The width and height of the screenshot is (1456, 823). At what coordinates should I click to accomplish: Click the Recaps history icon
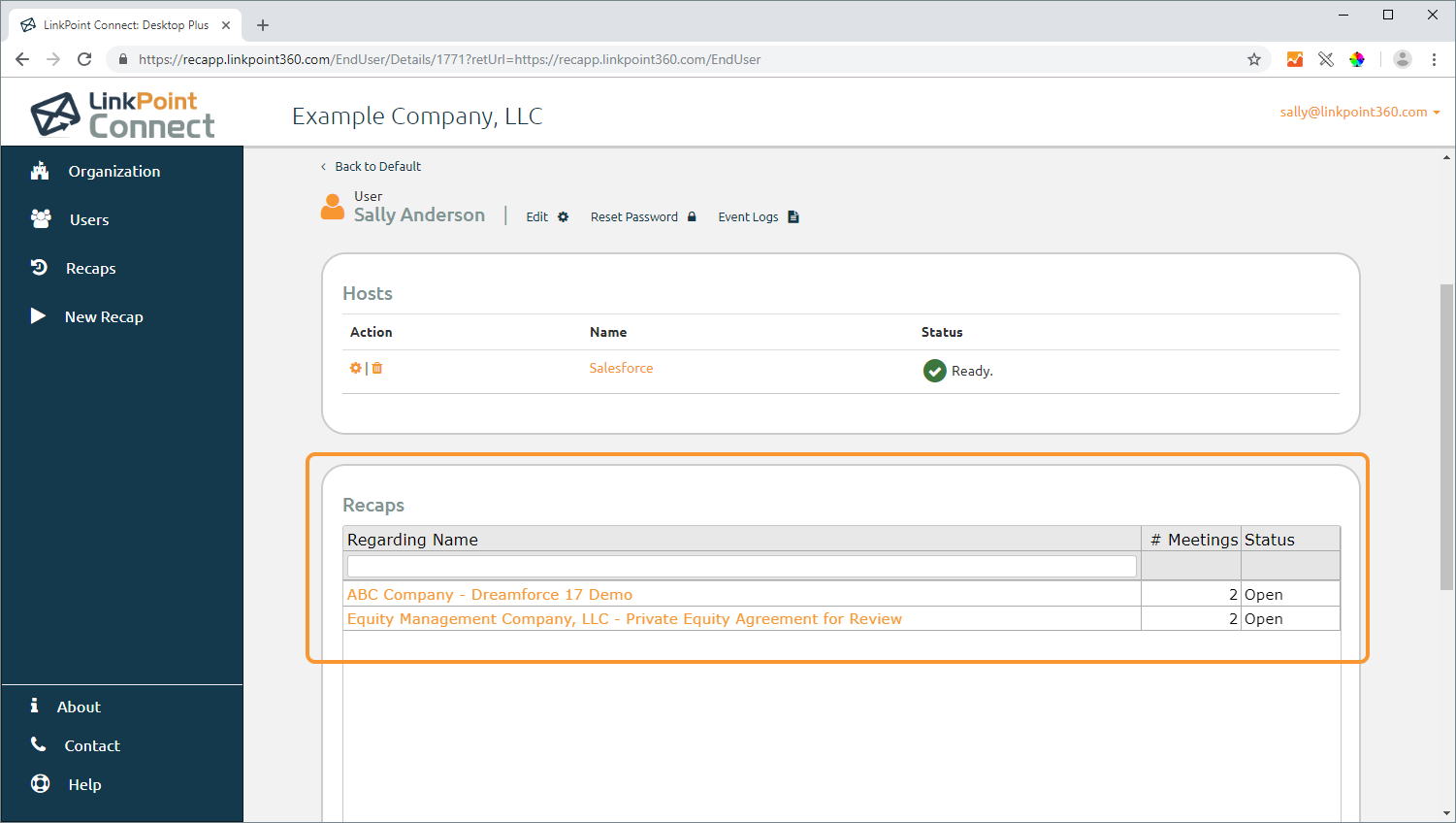click(x=39, y=267)
